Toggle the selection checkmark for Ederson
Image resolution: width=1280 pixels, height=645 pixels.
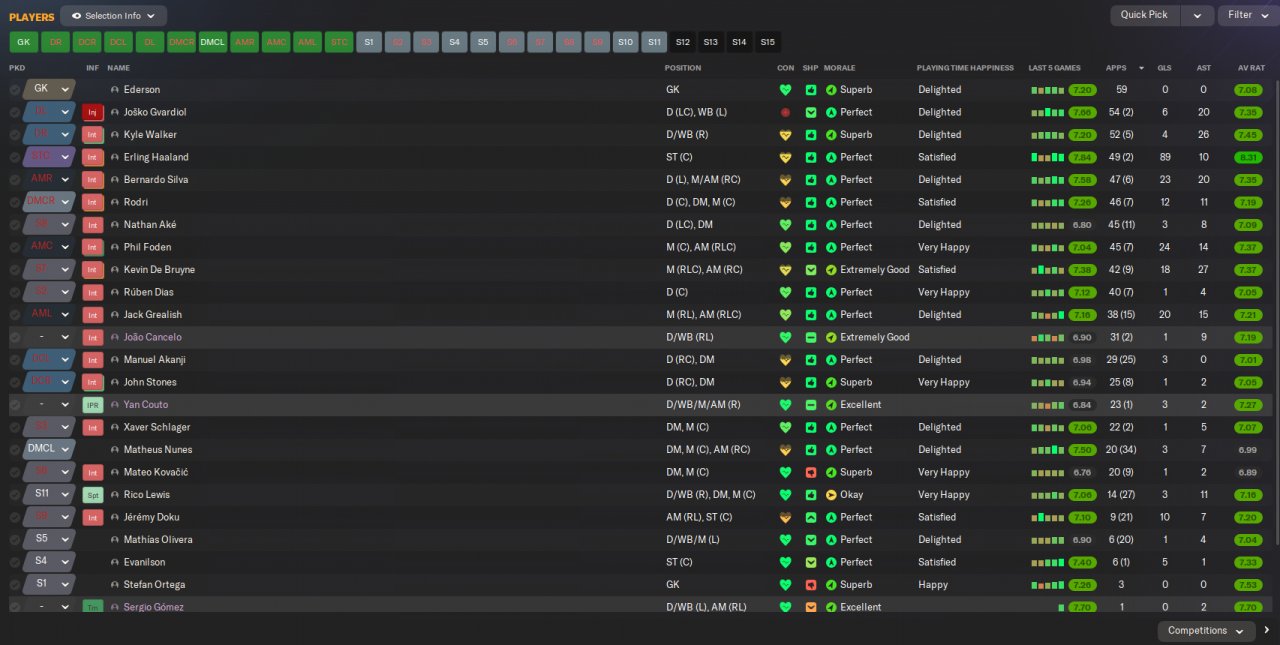point(15,89)
